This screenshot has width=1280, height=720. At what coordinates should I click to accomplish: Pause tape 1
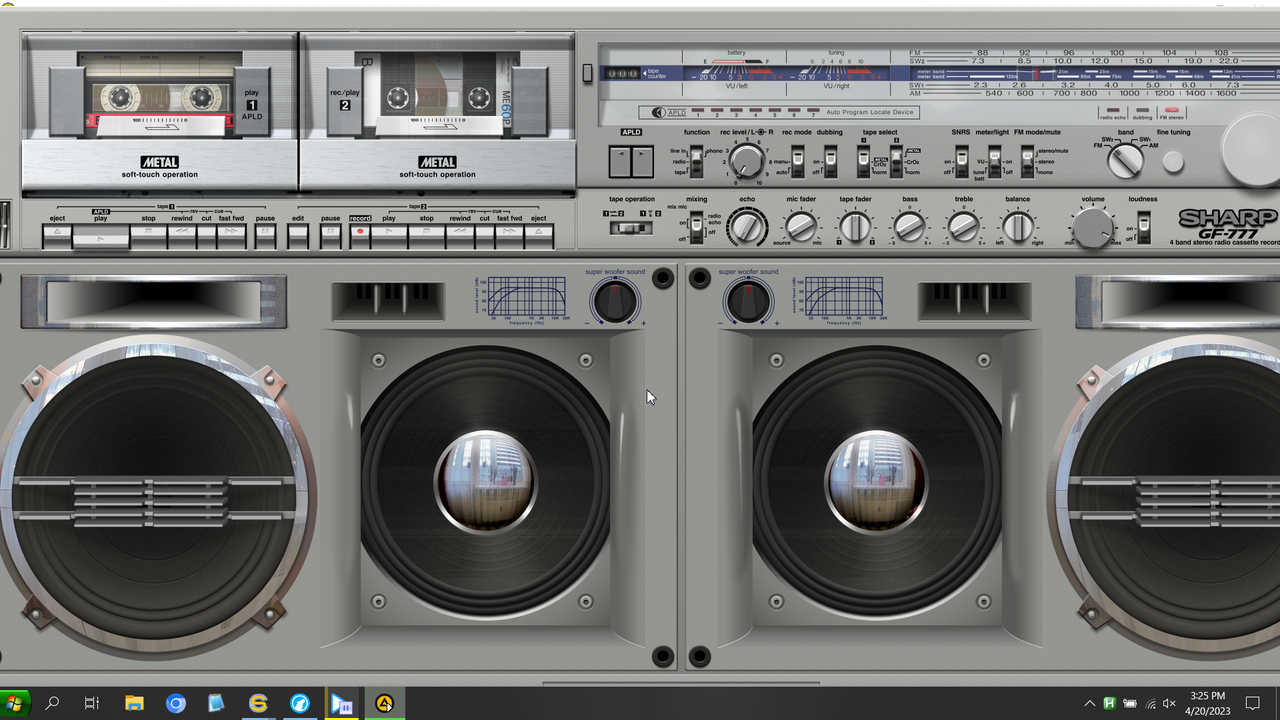pos(265,236)
